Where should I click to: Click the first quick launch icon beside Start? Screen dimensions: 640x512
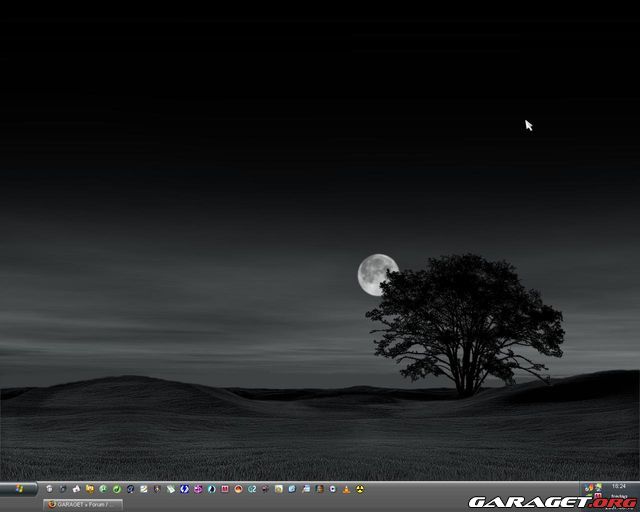point(49,489)
